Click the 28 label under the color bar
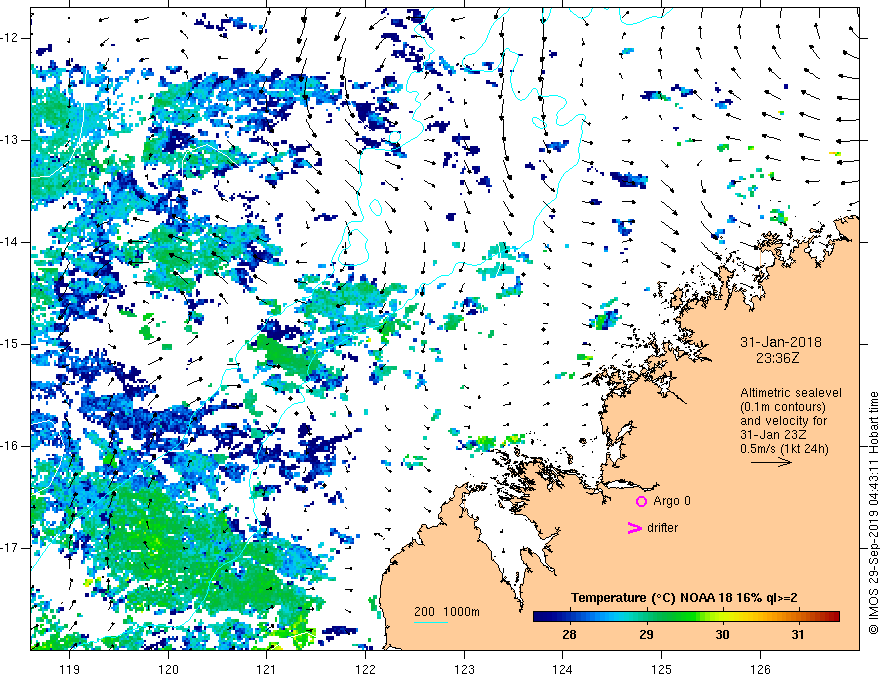The height and width of the screenshot is (680, 880). tap(569, 635)
